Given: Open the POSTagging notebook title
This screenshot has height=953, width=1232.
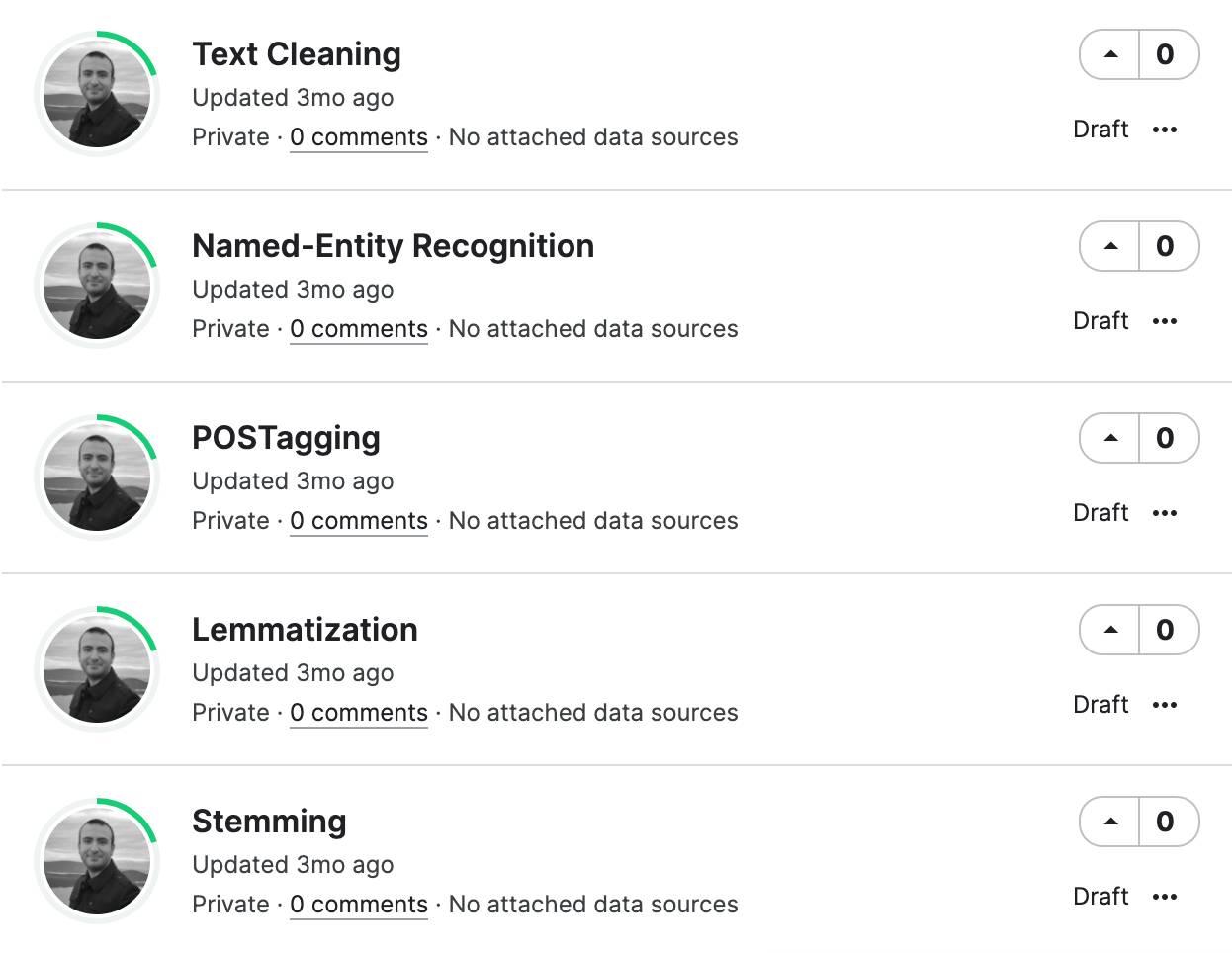Looking at the screenshot, I should (x=286, y=438).
